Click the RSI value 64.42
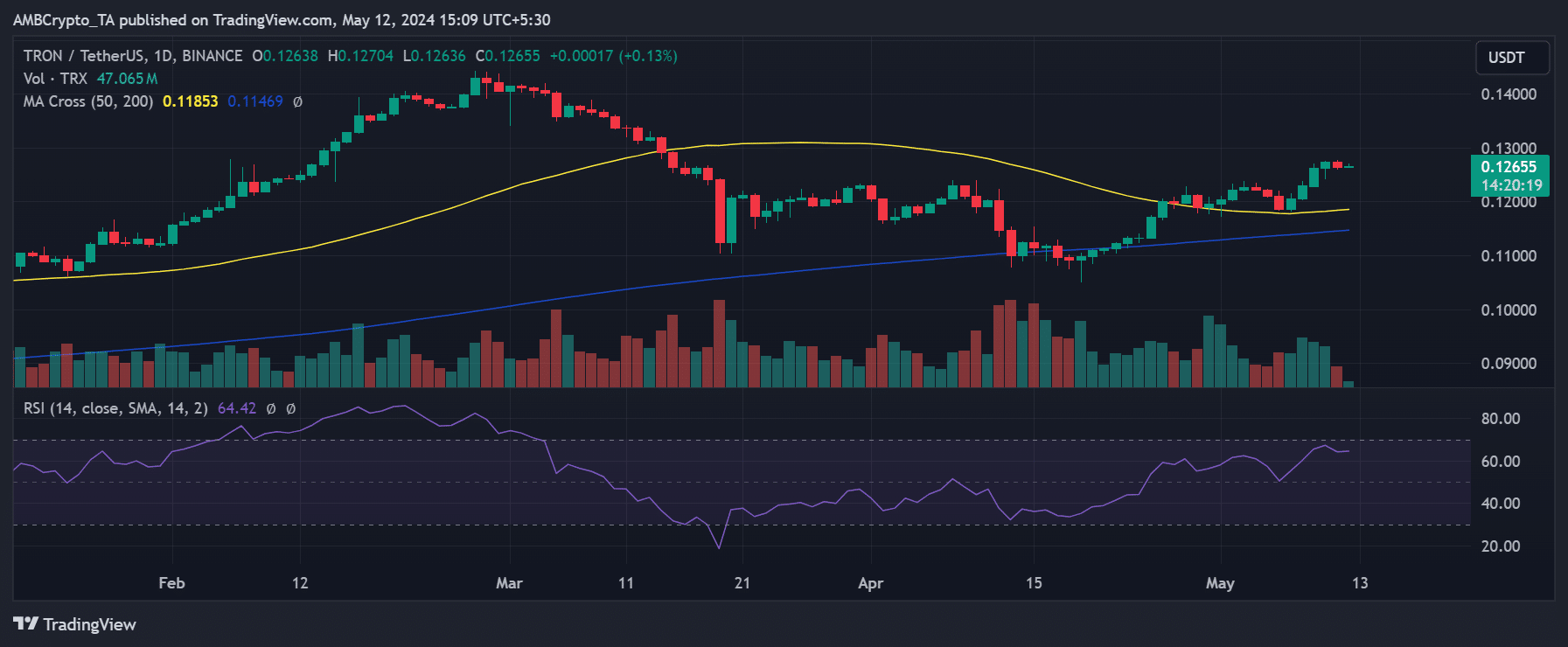1568x647 pixels. [x=237, y=408]
